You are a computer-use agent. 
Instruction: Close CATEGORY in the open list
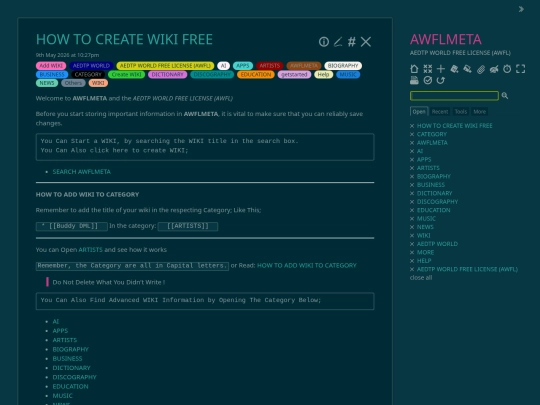point(412,134)
